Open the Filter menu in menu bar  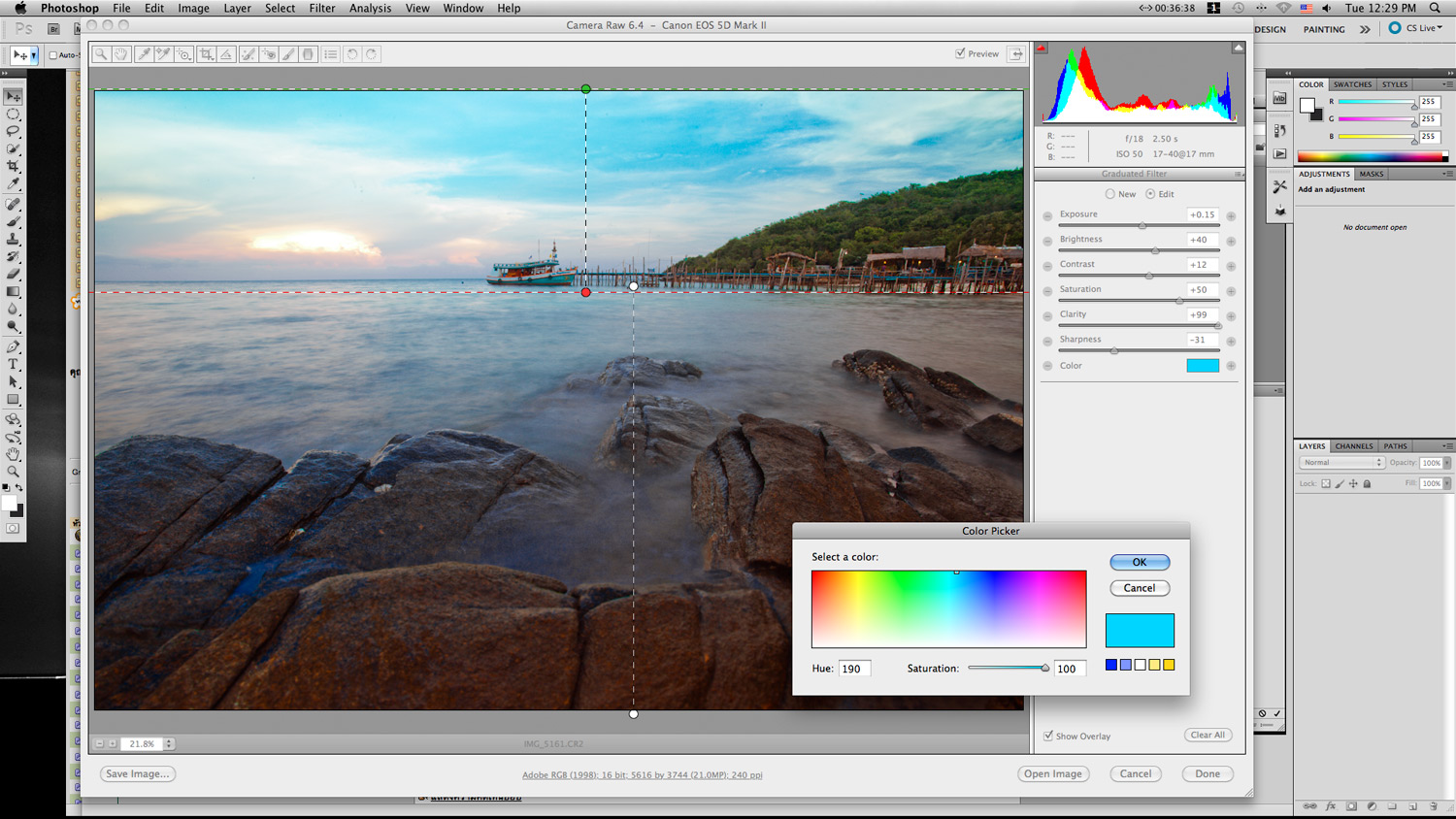pyautogui.click(x=321, y=8)
